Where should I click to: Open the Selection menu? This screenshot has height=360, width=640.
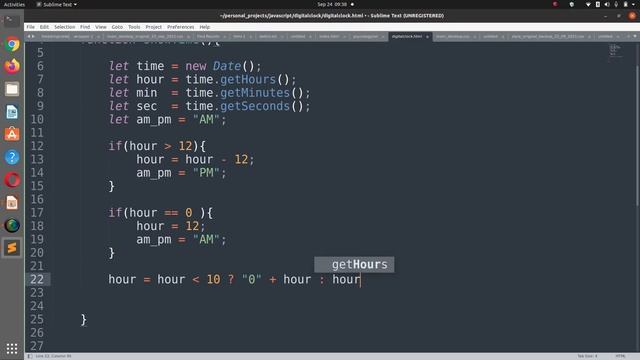click(x=64, y=27)
